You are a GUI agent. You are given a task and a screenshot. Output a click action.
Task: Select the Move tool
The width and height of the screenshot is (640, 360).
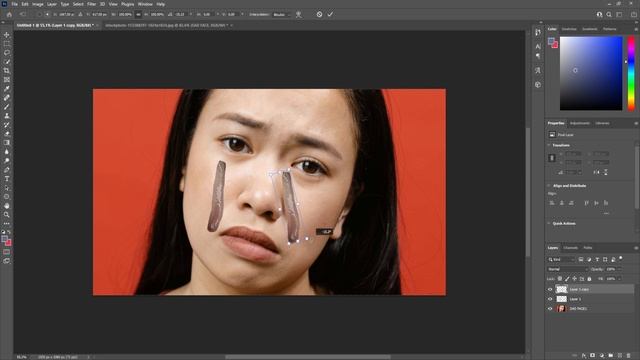point(7,35)
